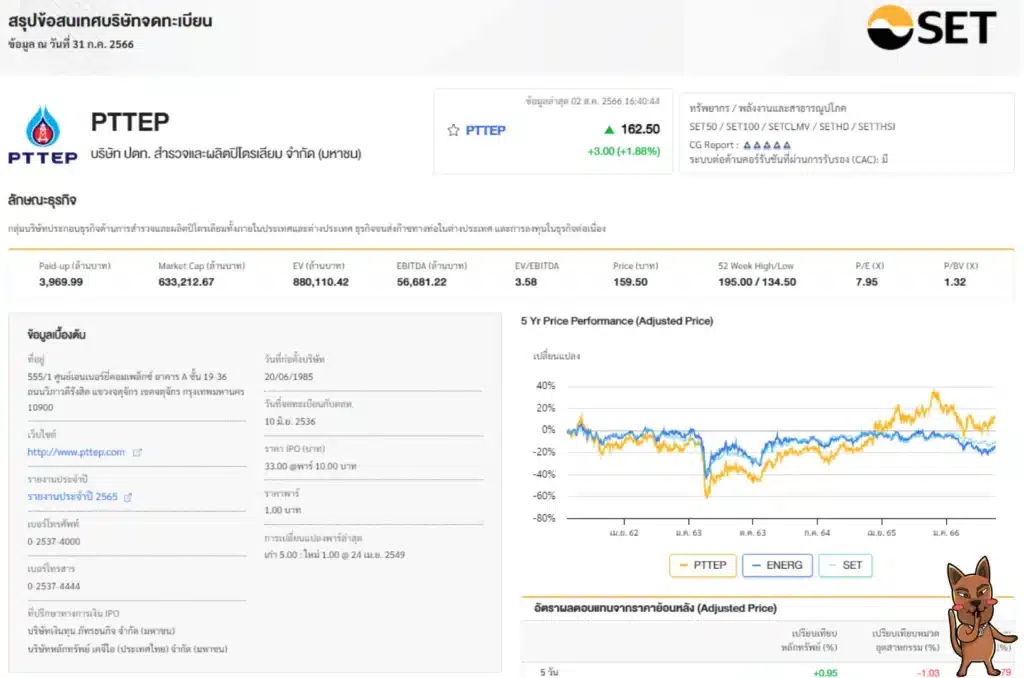Click the SET logo in the header
Viewport: 1024px width, 678px height.
[x=931, y=28]
